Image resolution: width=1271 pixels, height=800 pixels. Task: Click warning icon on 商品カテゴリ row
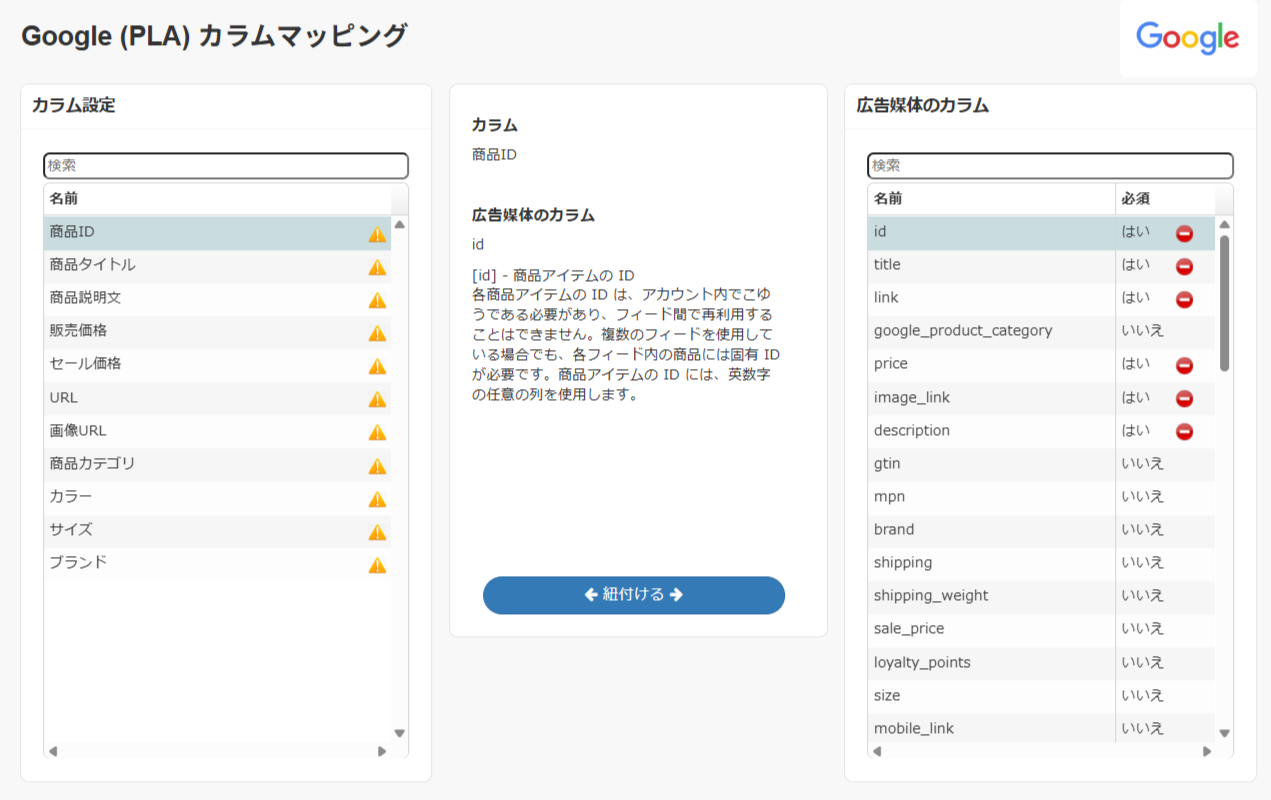[377, 466]
